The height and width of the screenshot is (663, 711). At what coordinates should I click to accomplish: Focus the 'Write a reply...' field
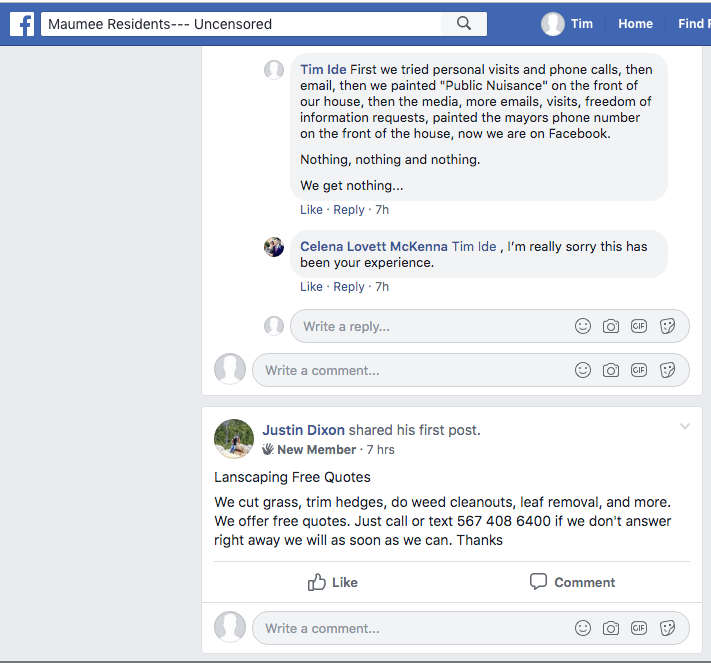pos(430,326)
